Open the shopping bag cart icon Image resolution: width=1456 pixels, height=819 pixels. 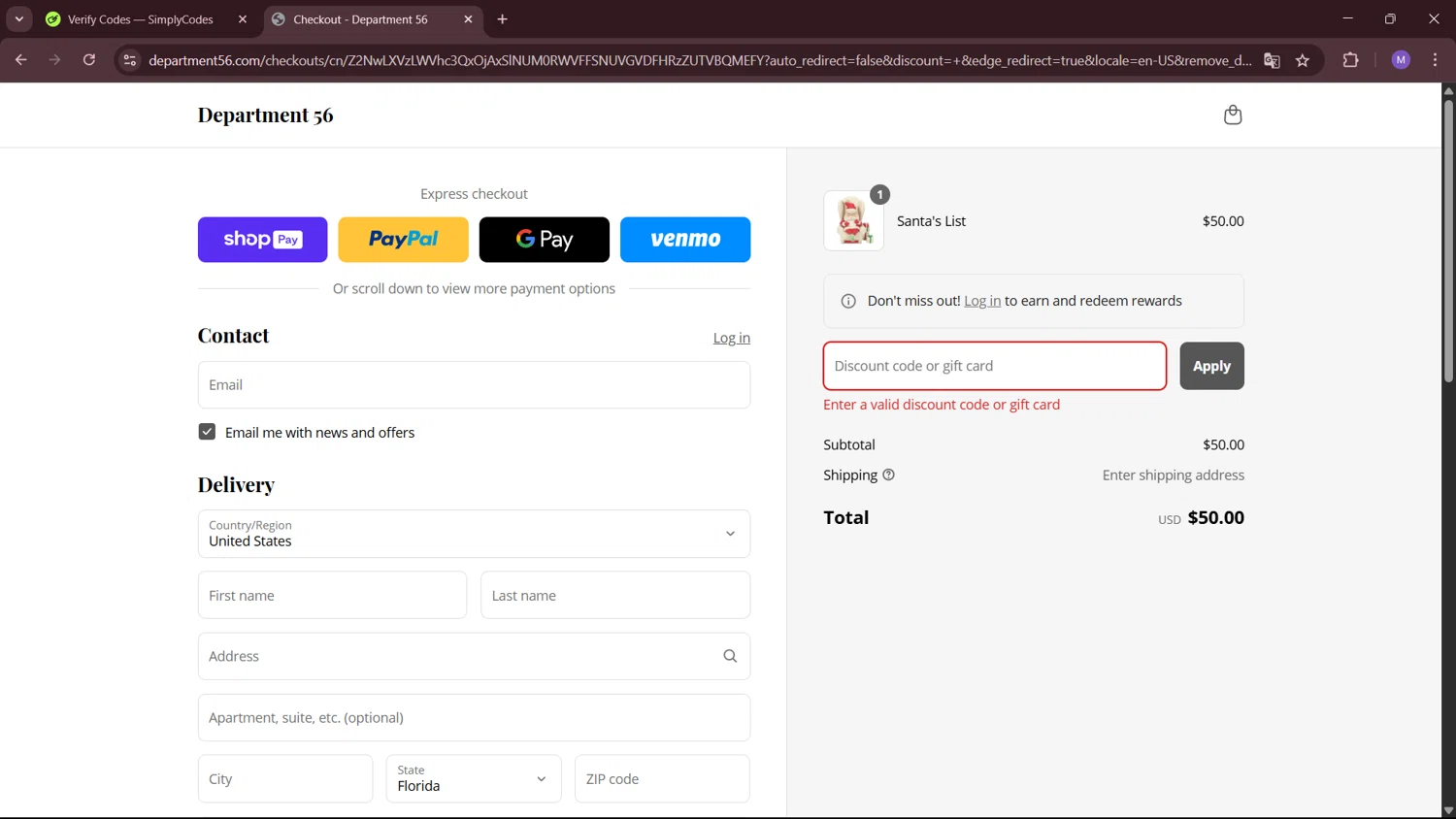[x=1232, y=115]
